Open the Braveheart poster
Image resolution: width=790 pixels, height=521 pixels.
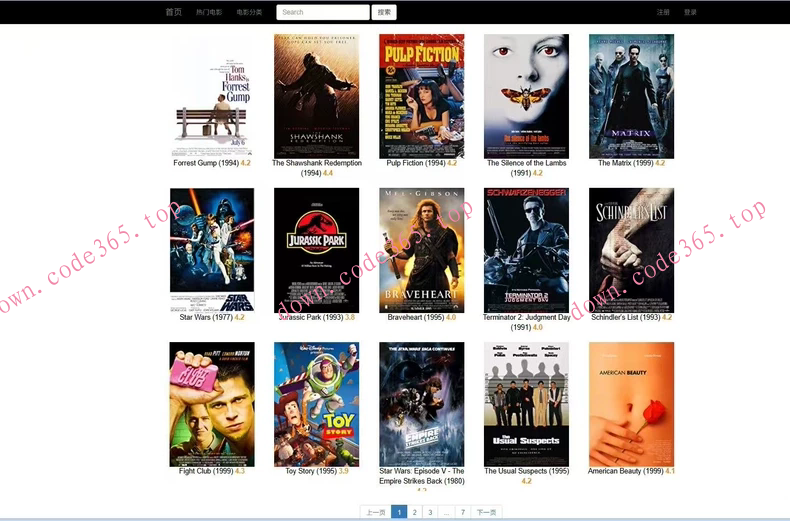click(x=422, y=250)
